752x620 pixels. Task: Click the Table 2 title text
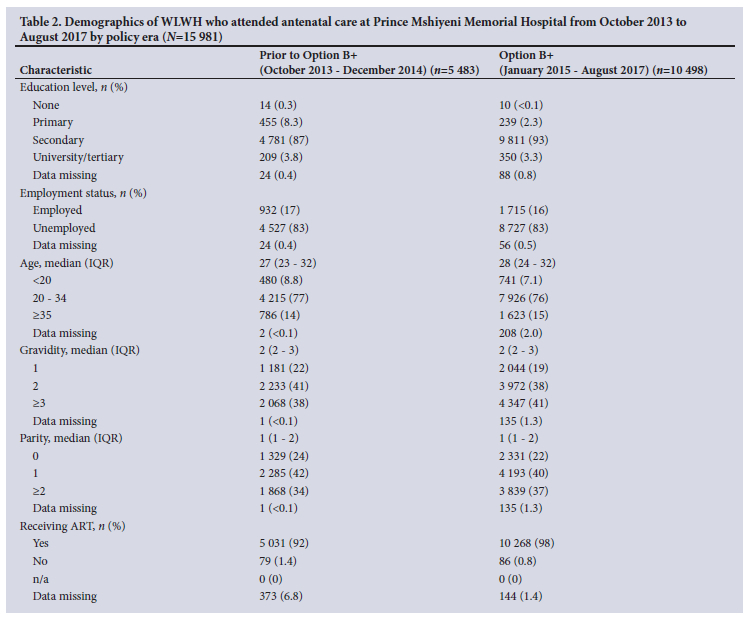(x=352, y=27)
